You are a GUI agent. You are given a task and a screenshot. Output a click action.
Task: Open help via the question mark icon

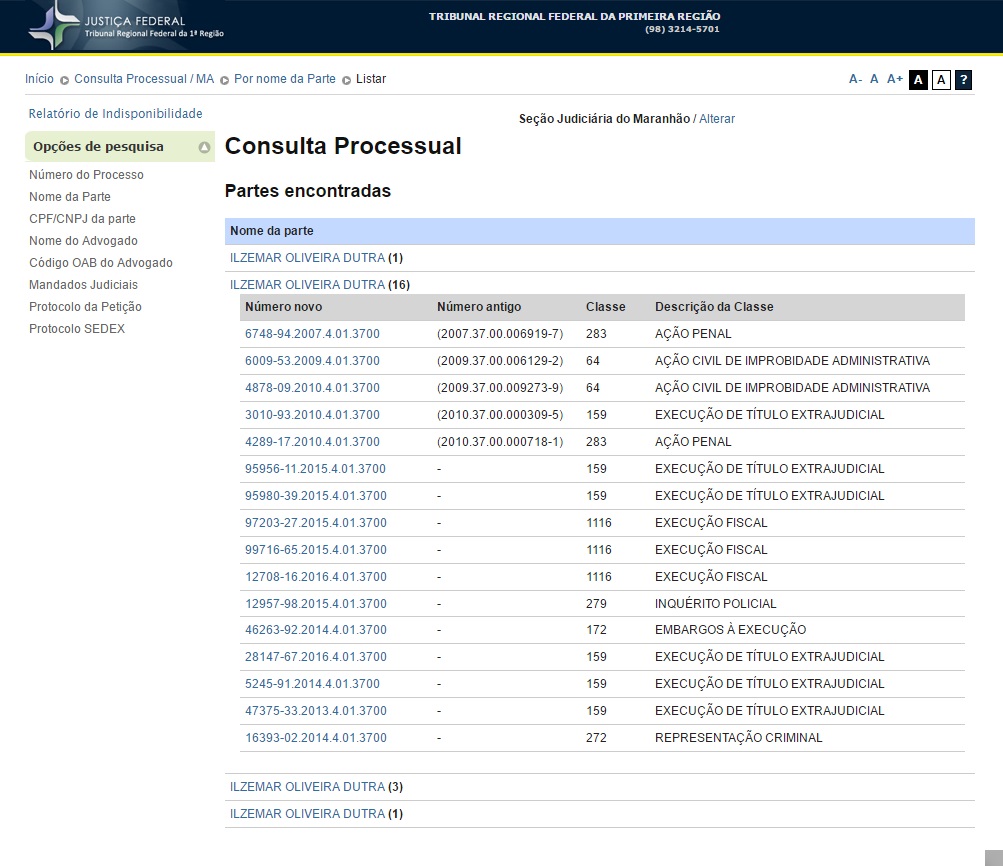963,80
